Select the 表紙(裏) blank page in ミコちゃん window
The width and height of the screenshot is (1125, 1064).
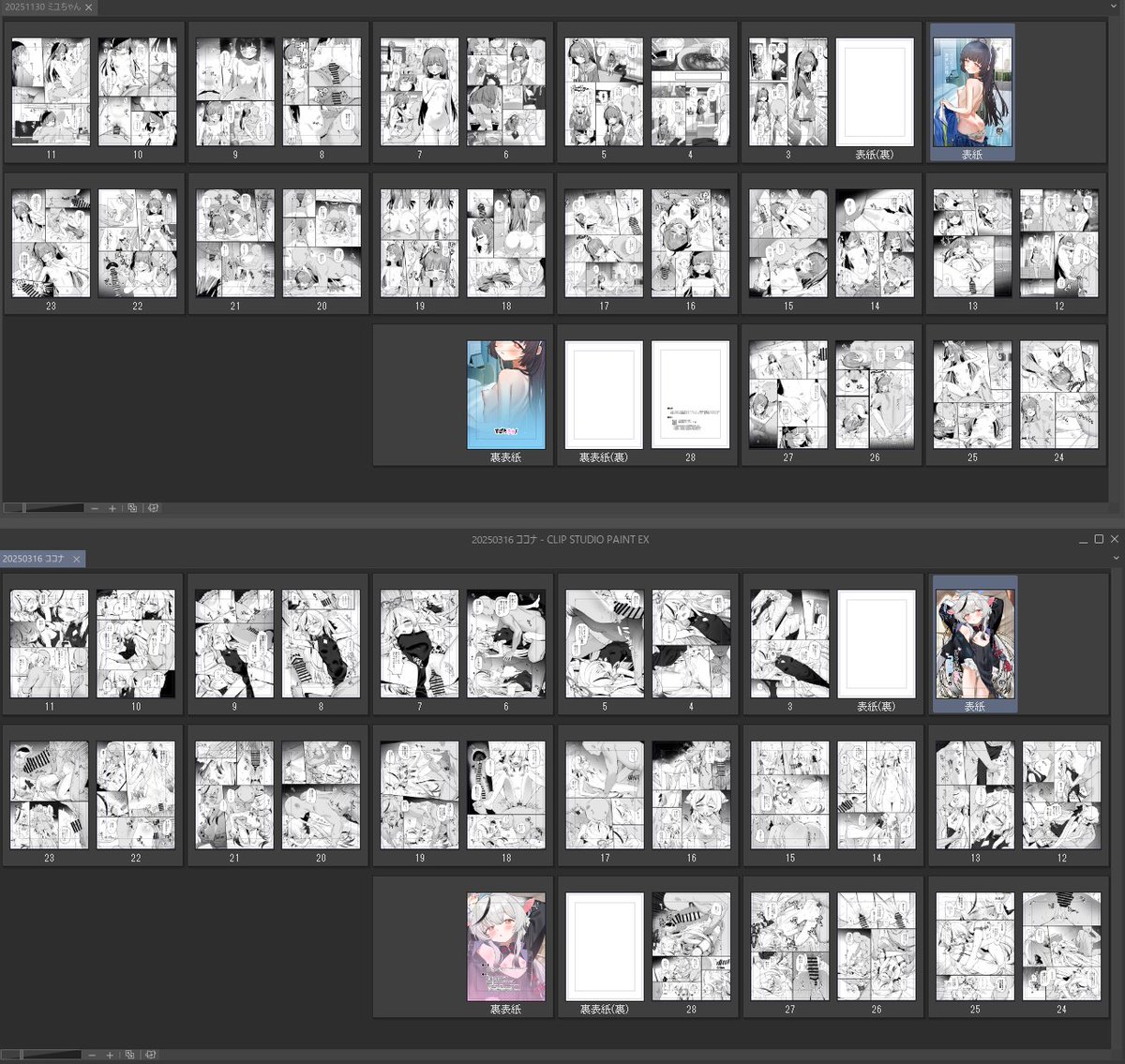tap(875, 92)
